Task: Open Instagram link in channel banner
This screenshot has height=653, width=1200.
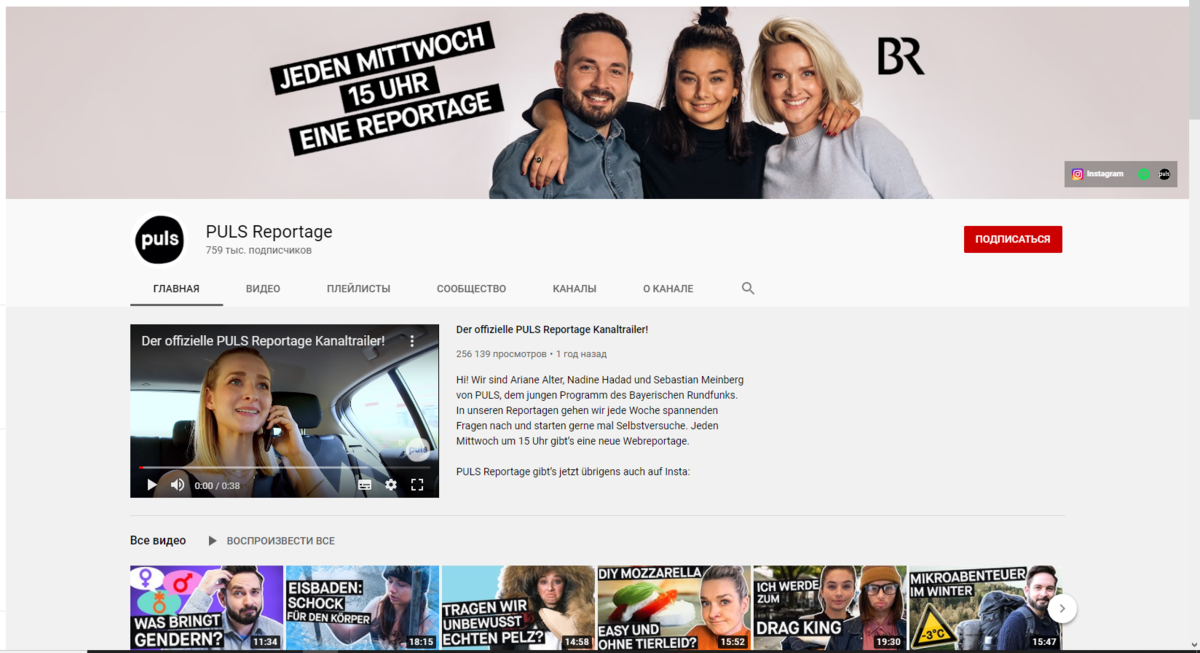Action: pos(1098,174)
